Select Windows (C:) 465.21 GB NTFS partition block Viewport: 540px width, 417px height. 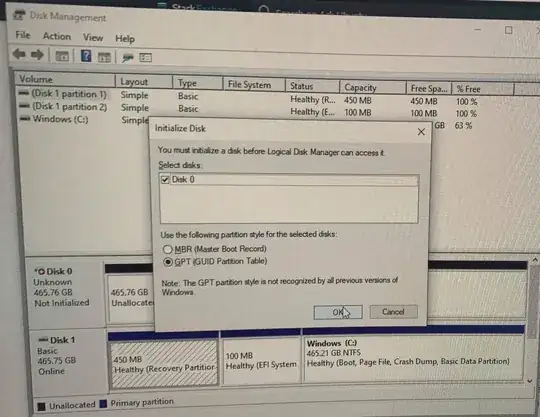[x=413, y=358]
